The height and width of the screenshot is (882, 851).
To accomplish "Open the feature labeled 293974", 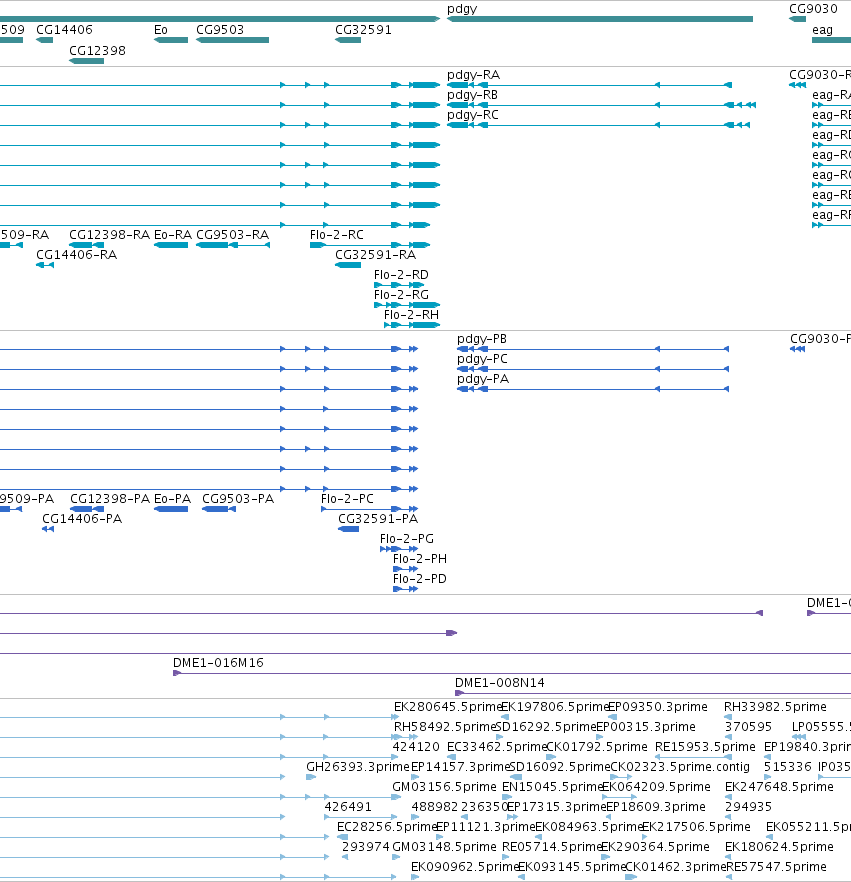I will click(366, 847).
